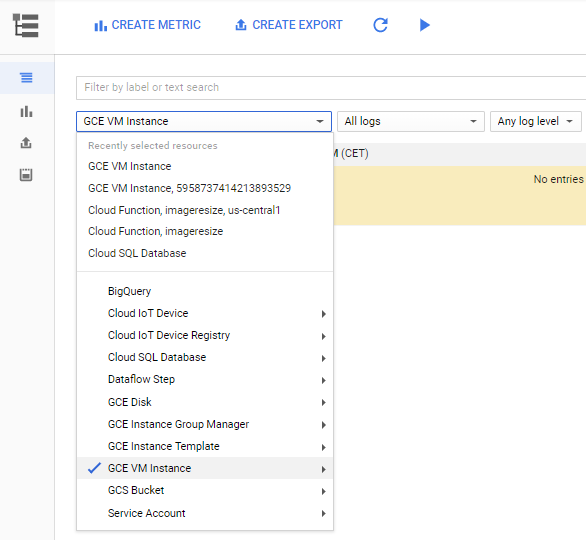
Task: Expand checked GCE VM Instance submenu arrow
Action: pos(324,469)
